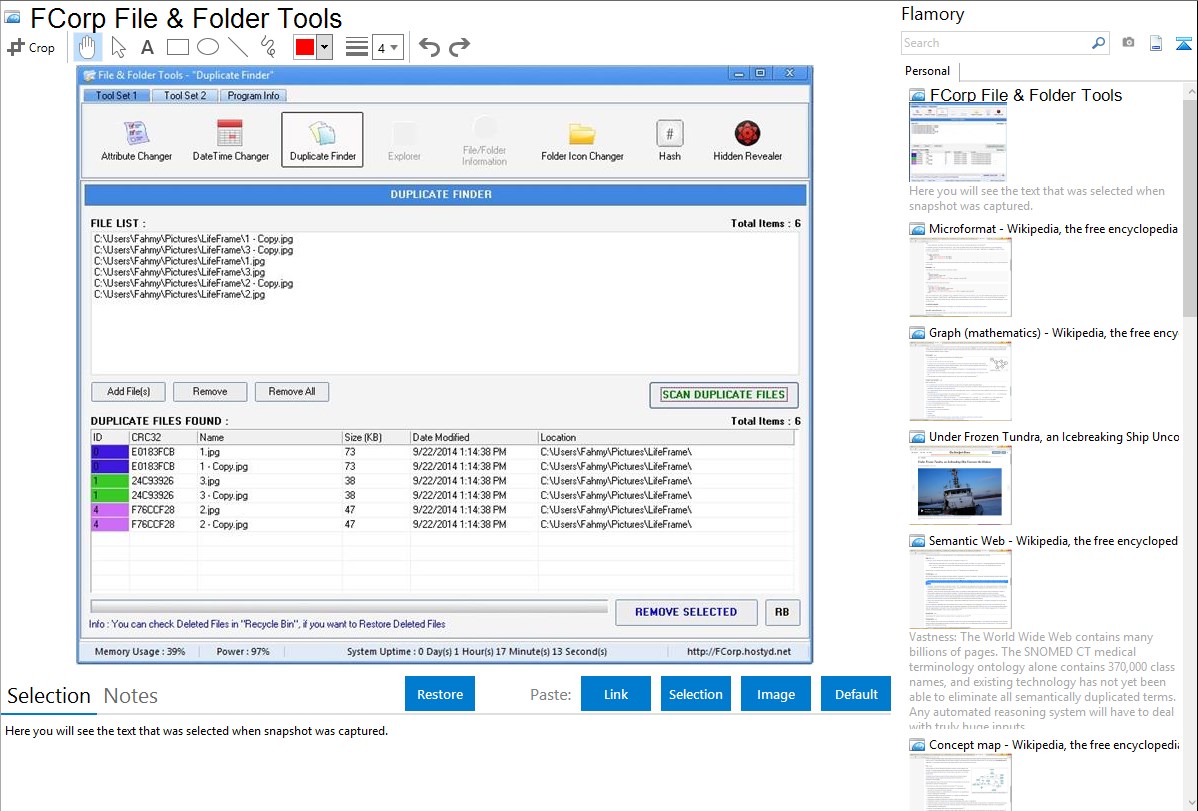The width and height of the screenshot is (1198, 811).
Task: Click the REMOVE SELECTED button
Action: click(x=686, y=612)
